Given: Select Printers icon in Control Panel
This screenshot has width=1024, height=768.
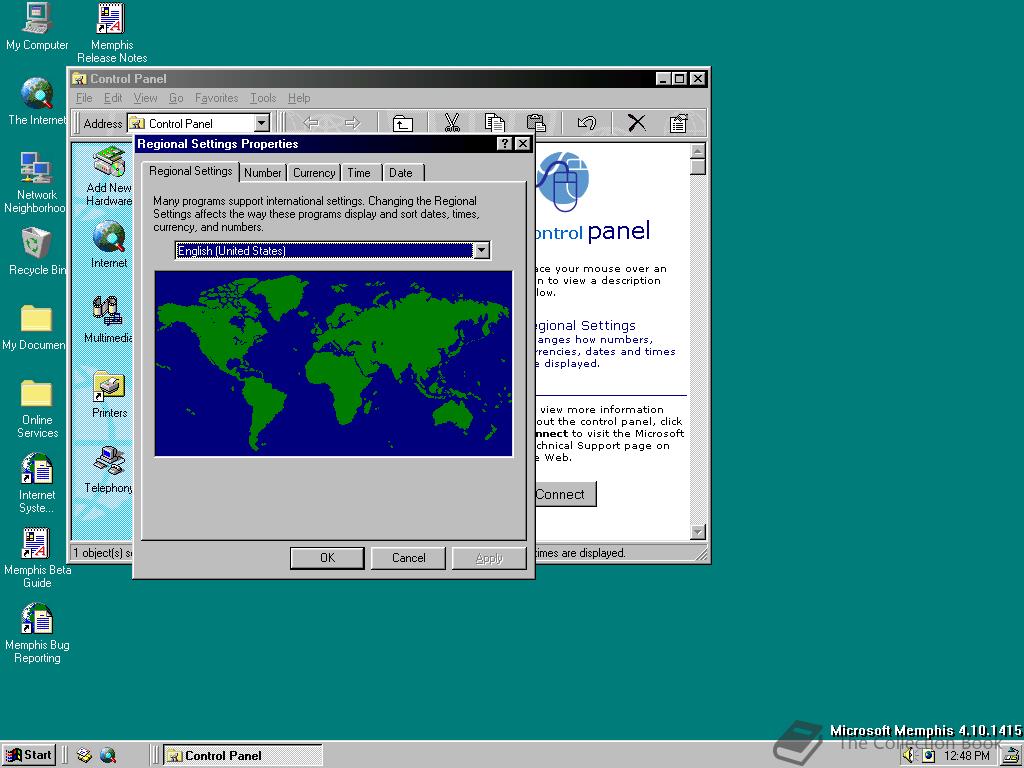Looking at the screenshot, I should (109, 395).
